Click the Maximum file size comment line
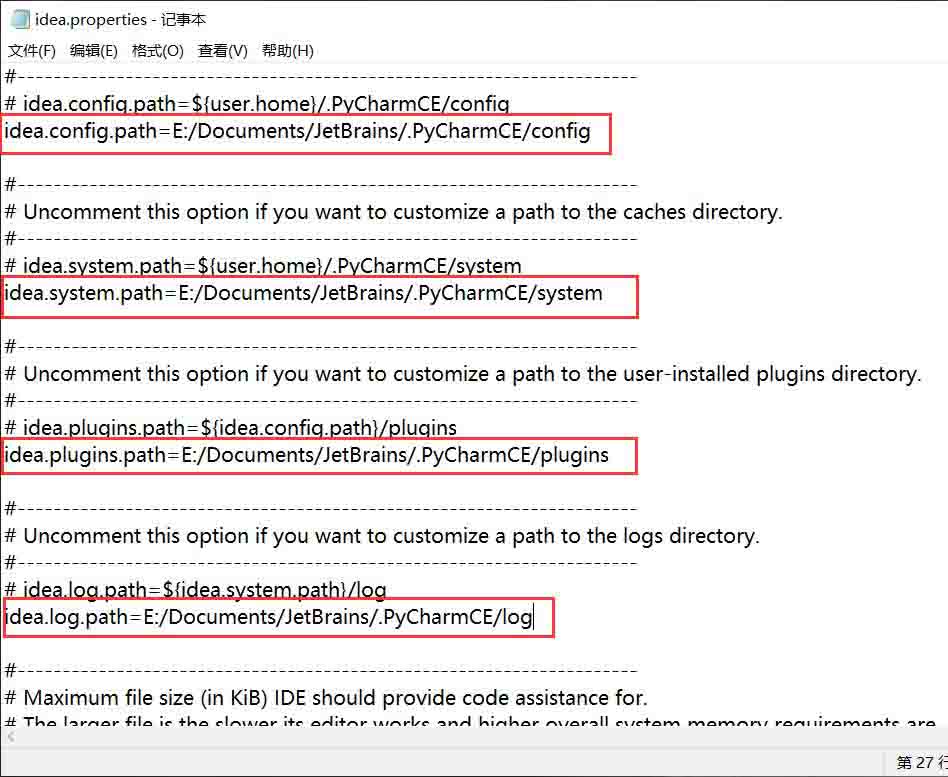 click(x=326, y=698)
